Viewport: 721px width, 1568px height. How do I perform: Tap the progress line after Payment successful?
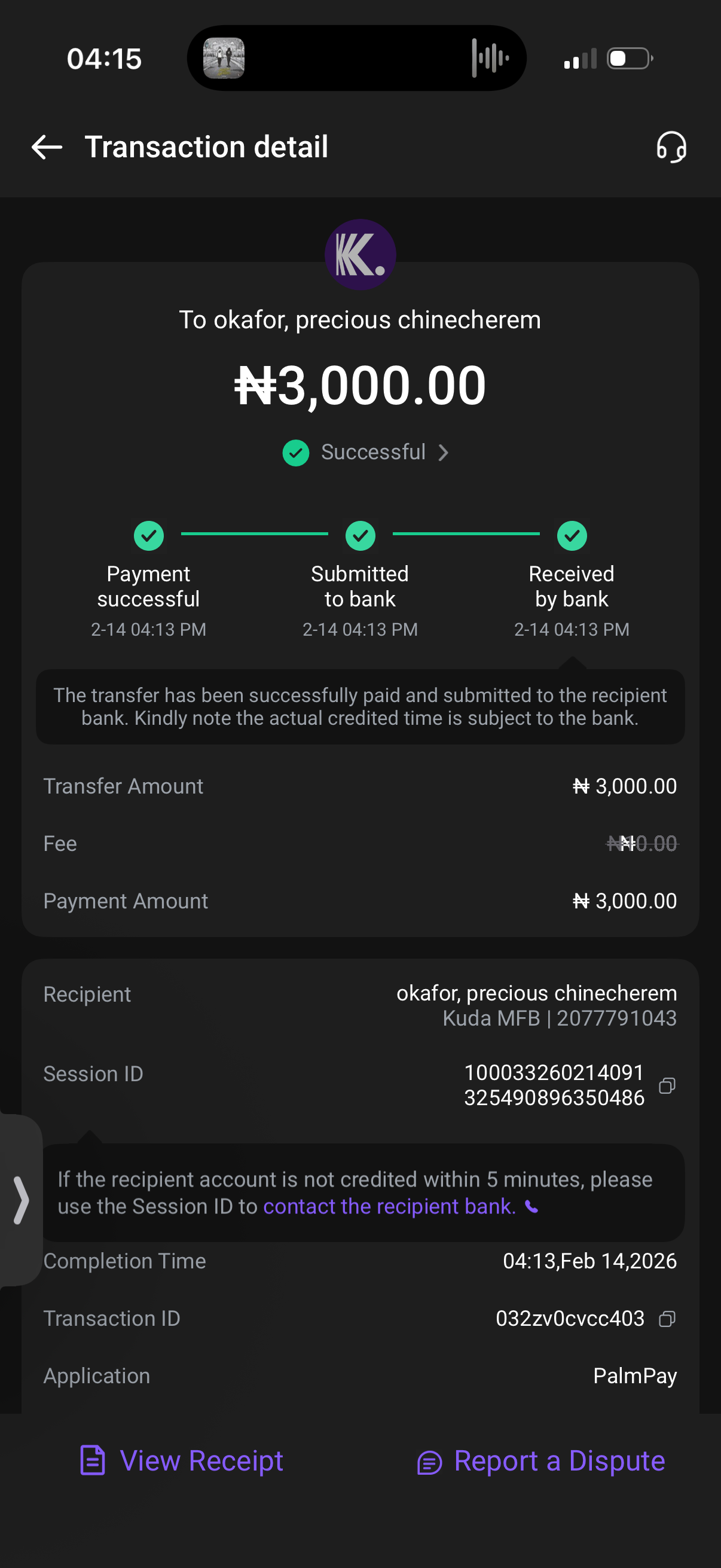tap(254, 534)
